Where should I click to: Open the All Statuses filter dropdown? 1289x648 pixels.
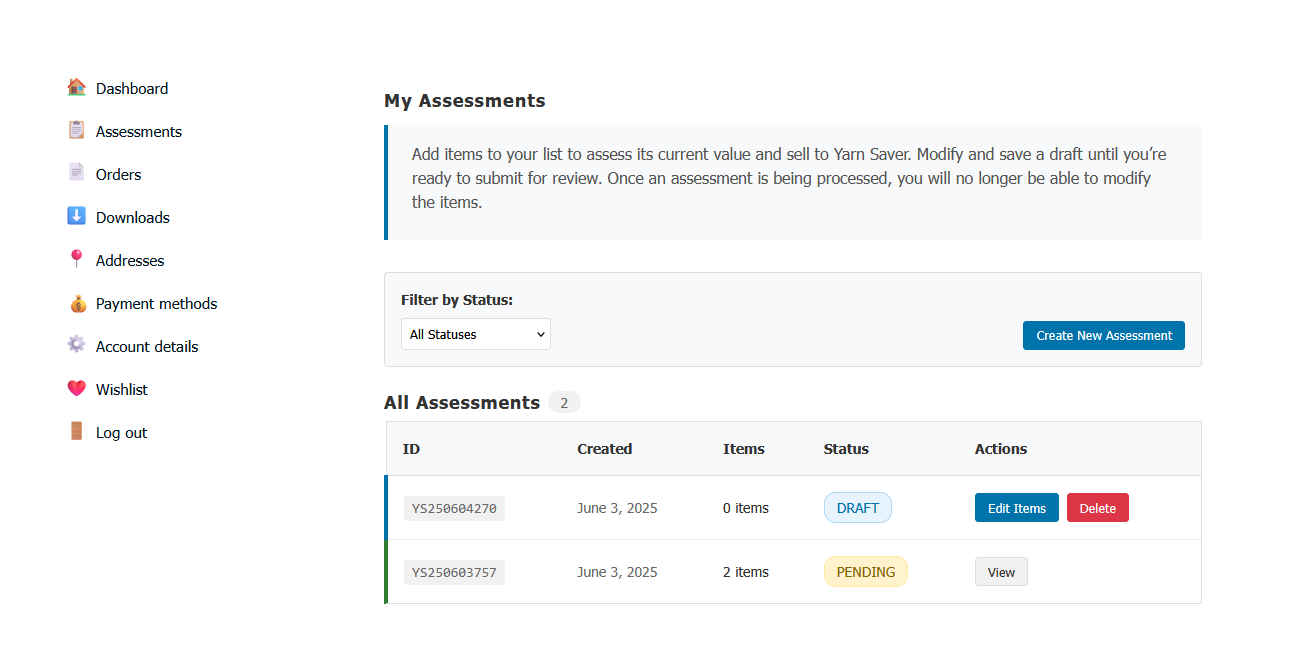point(476,335)
